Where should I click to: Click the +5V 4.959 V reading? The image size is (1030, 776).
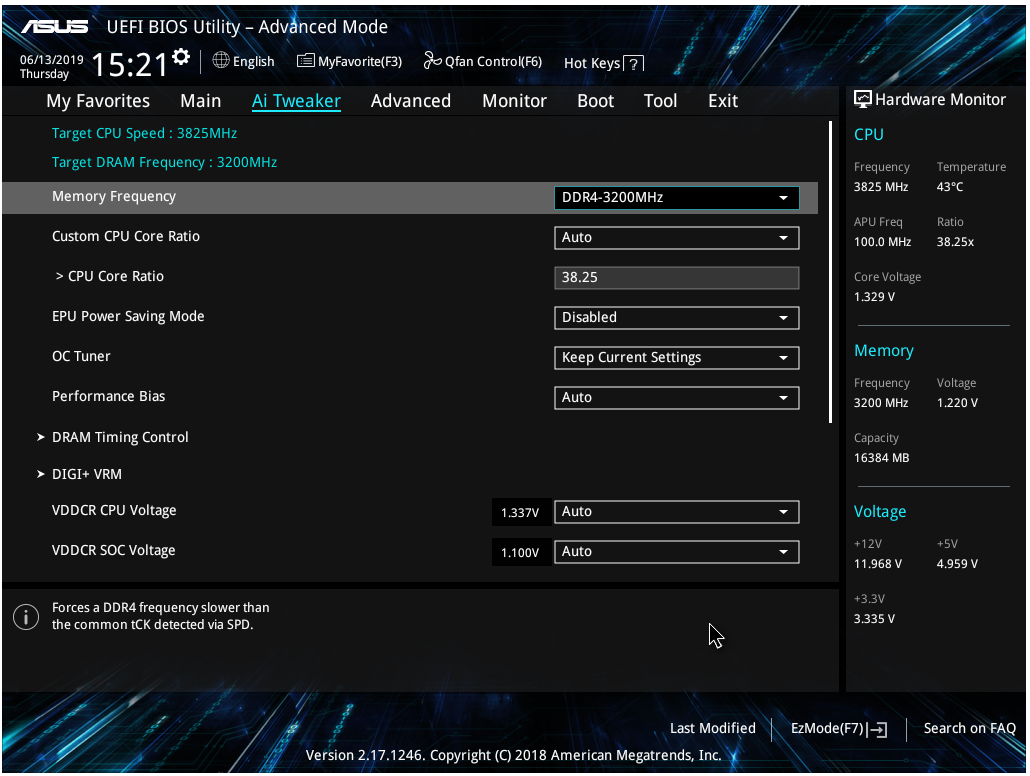point(957,564)
